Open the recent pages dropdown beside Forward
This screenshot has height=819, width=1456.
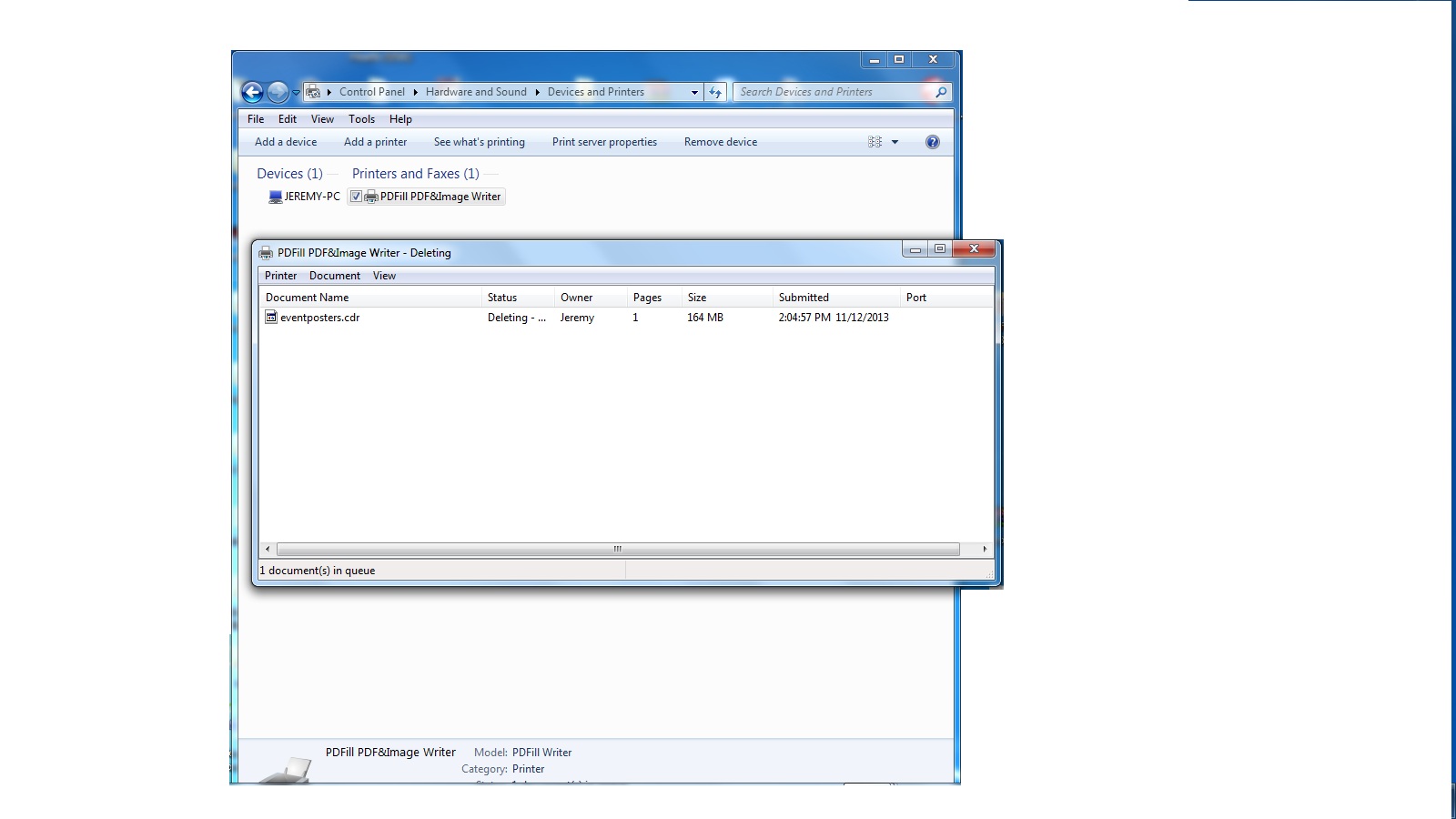click(x=296, y=93)
